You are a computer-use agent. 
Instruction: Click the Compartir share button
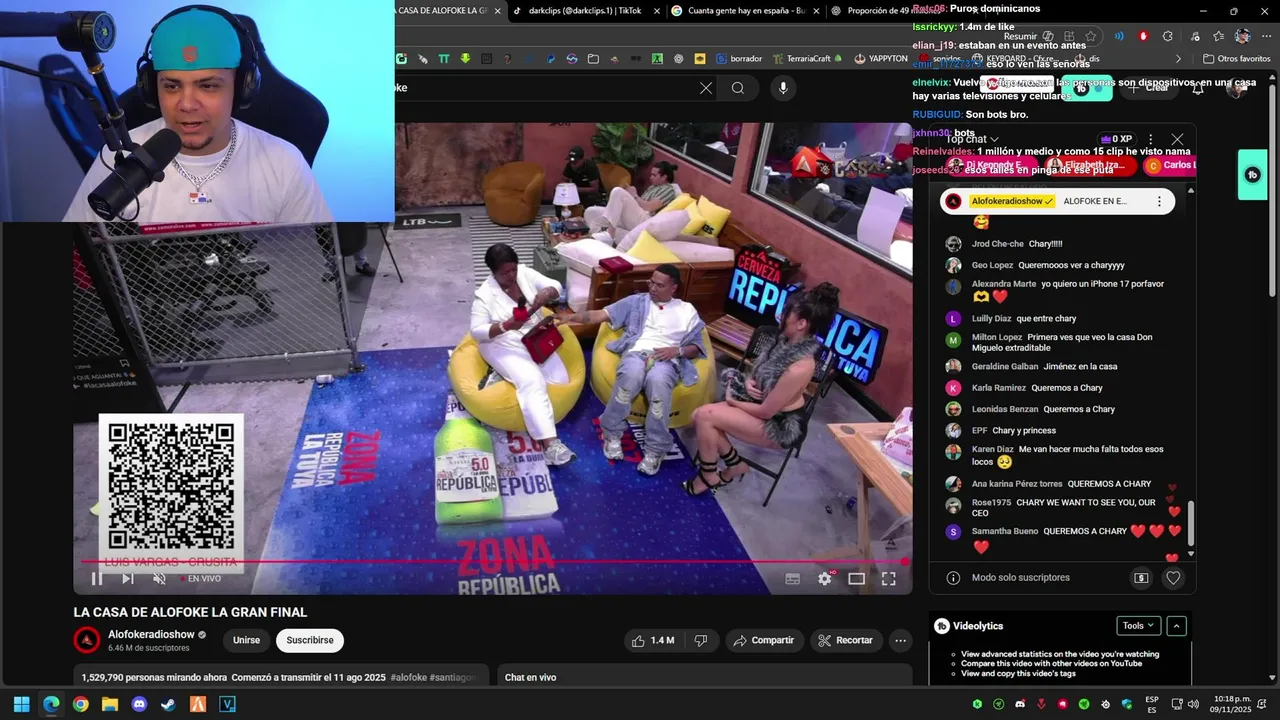click(x=764, y=640)
